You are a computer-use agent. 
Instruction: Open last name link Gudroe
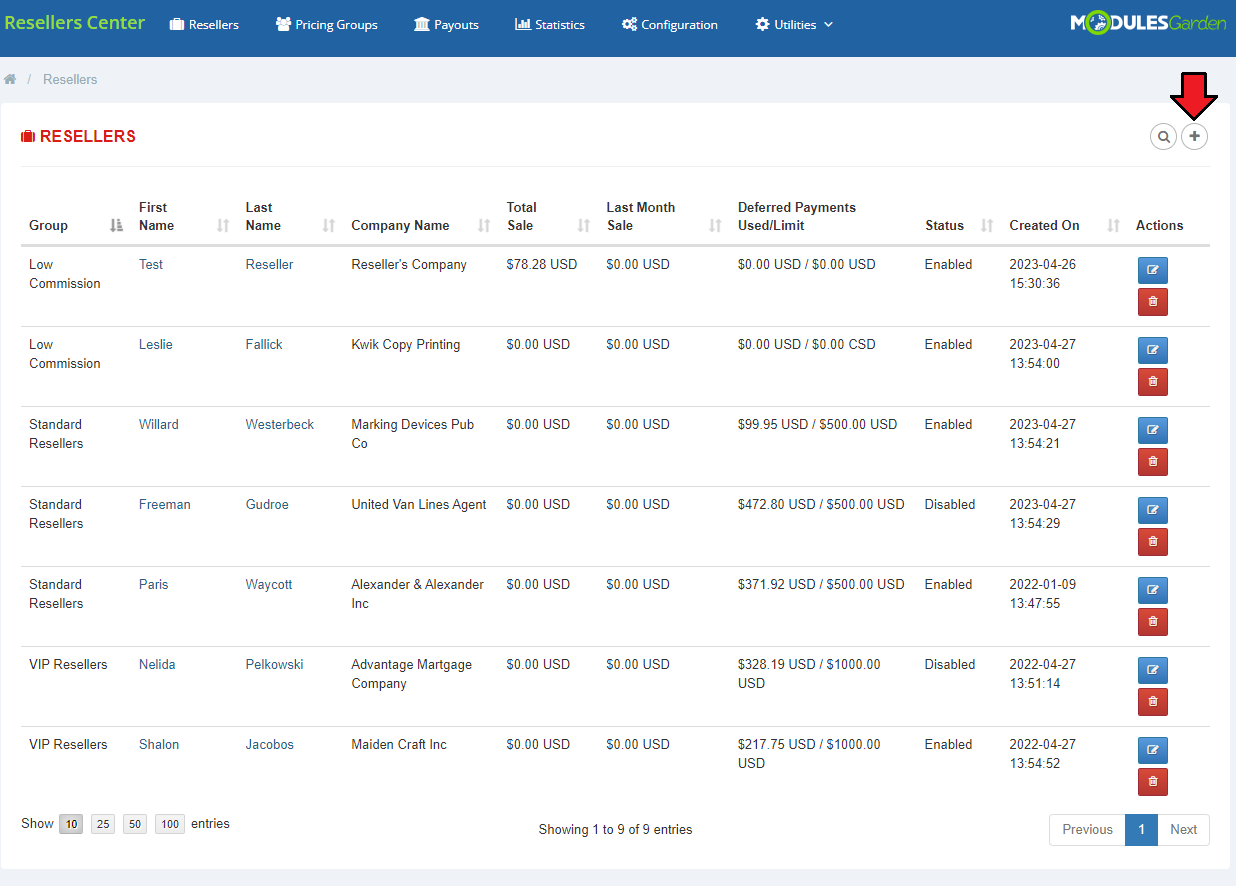(x=267, y=504)
